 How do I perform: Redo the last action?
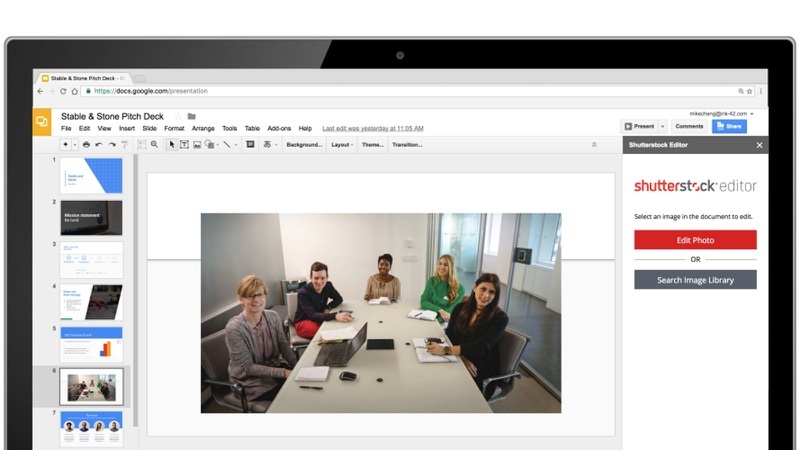pos(112,145)
